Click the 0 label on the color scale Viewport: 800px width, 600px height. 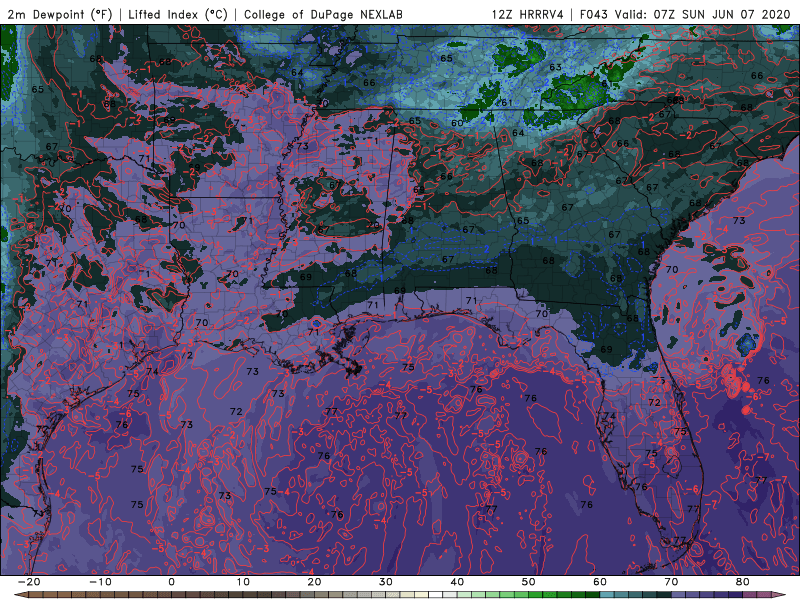(x=171, y=582)
